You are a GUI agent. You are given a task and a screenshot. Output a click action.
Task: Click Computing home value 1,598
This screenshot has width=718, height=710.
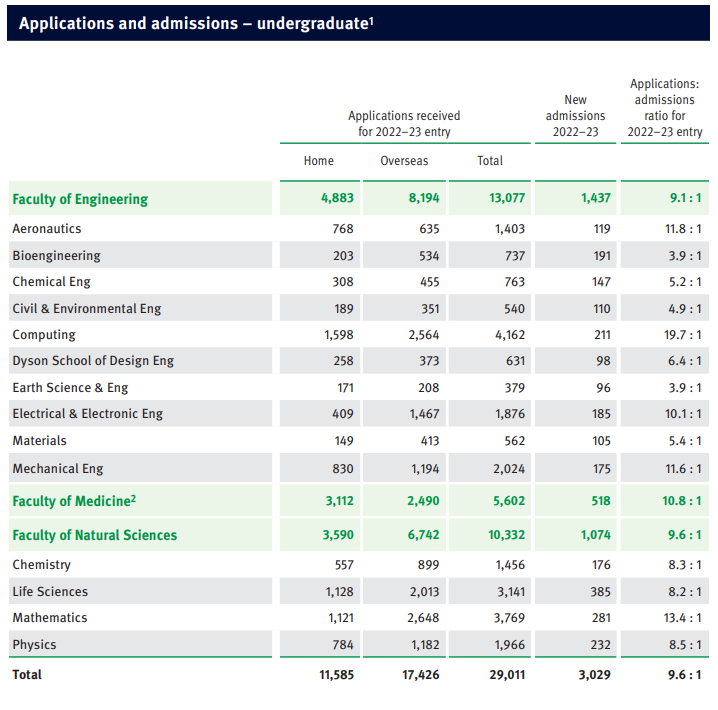tap(339, 335)
